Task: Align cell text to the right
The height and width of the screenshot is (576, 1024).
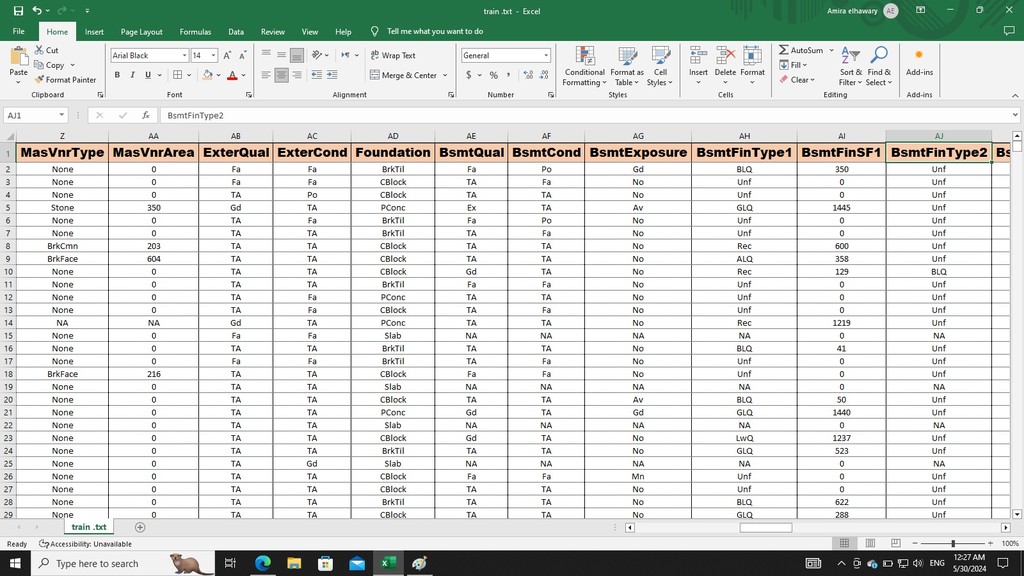Action: 296,75
